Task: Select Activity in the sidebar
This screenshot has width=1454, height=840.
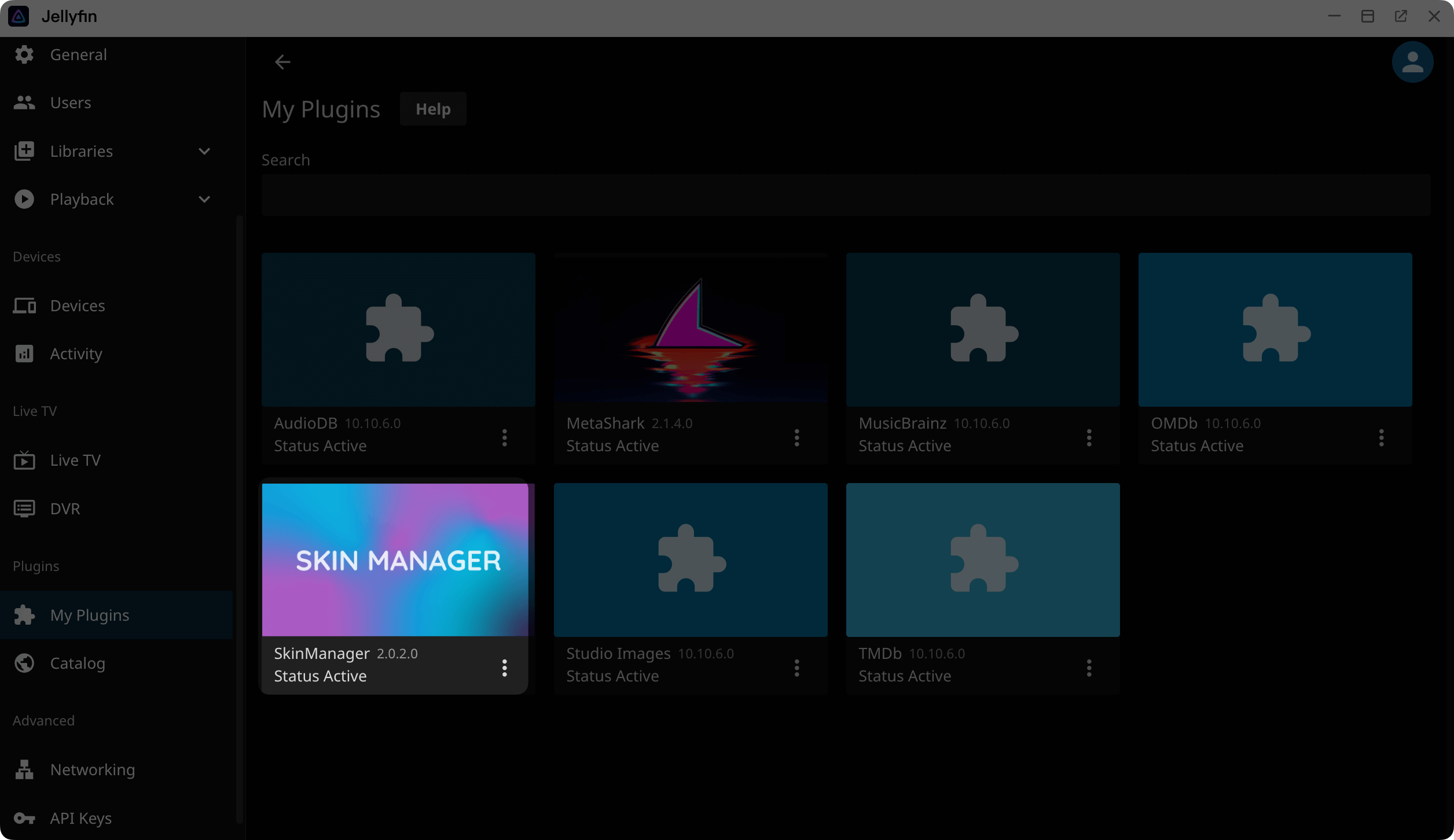Action: [76, 353]
